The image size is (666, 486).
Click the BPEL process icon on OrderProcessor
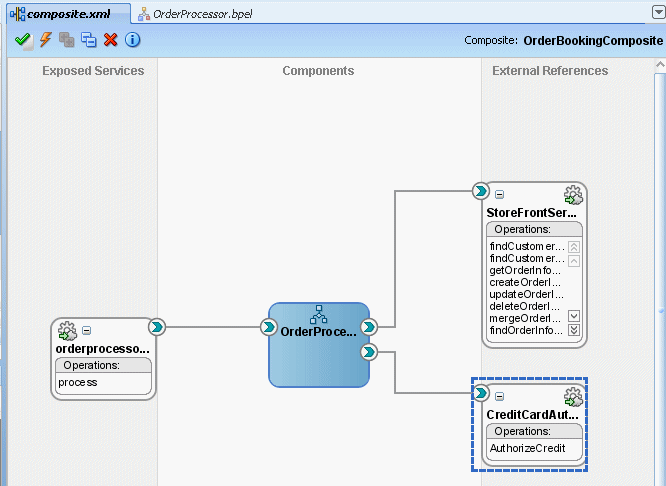319,314
